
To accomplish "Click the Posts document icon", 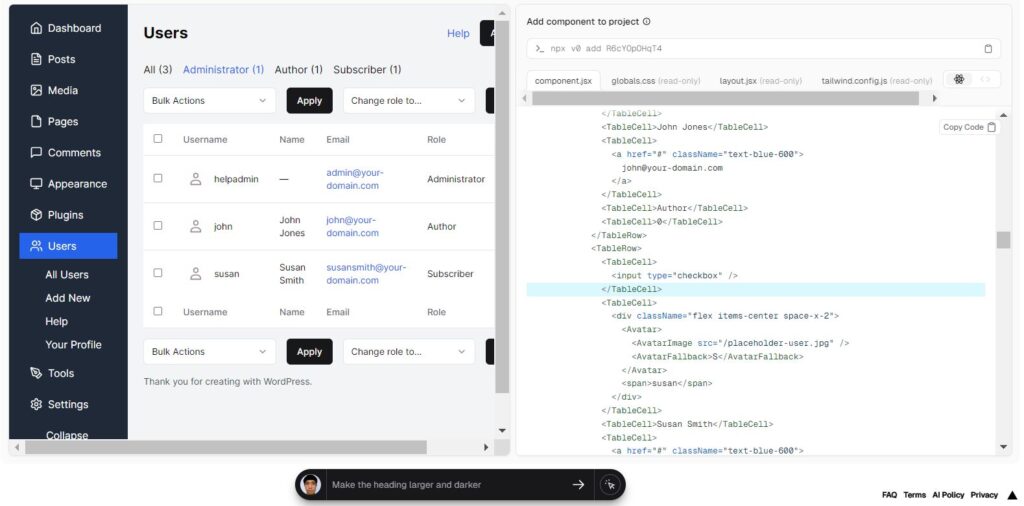I will (x=36, y=59).
